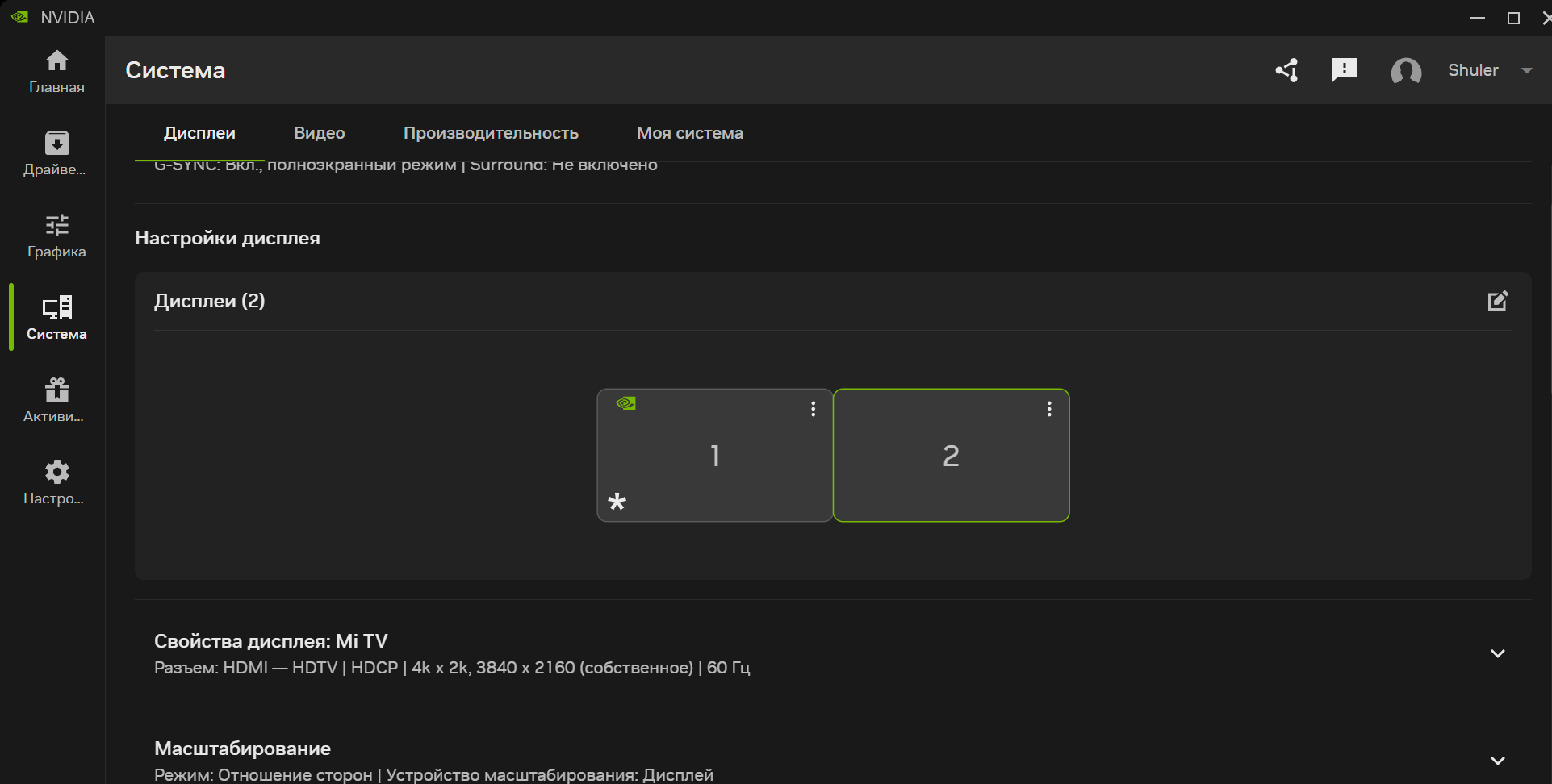Click the edit pencil for Дисплеи settings
This screenshot has width=1552, height=784.
pyautogui.click(x=1498, y=300)
